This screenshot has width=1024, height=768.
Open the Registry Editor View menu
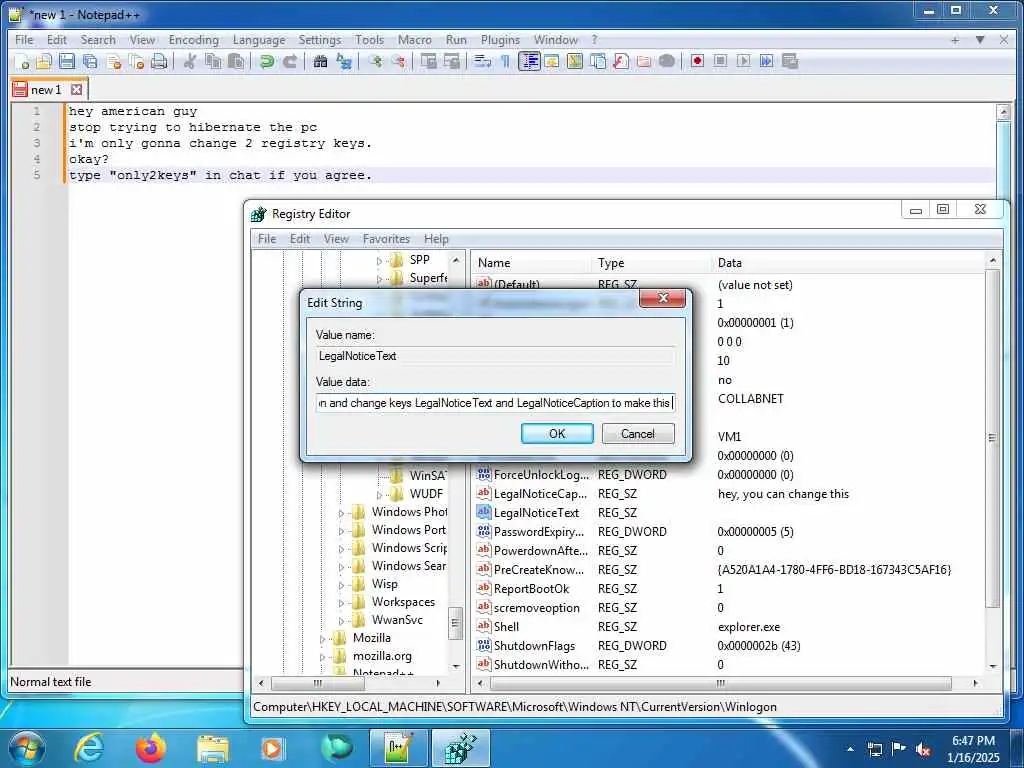pos(336,239)
